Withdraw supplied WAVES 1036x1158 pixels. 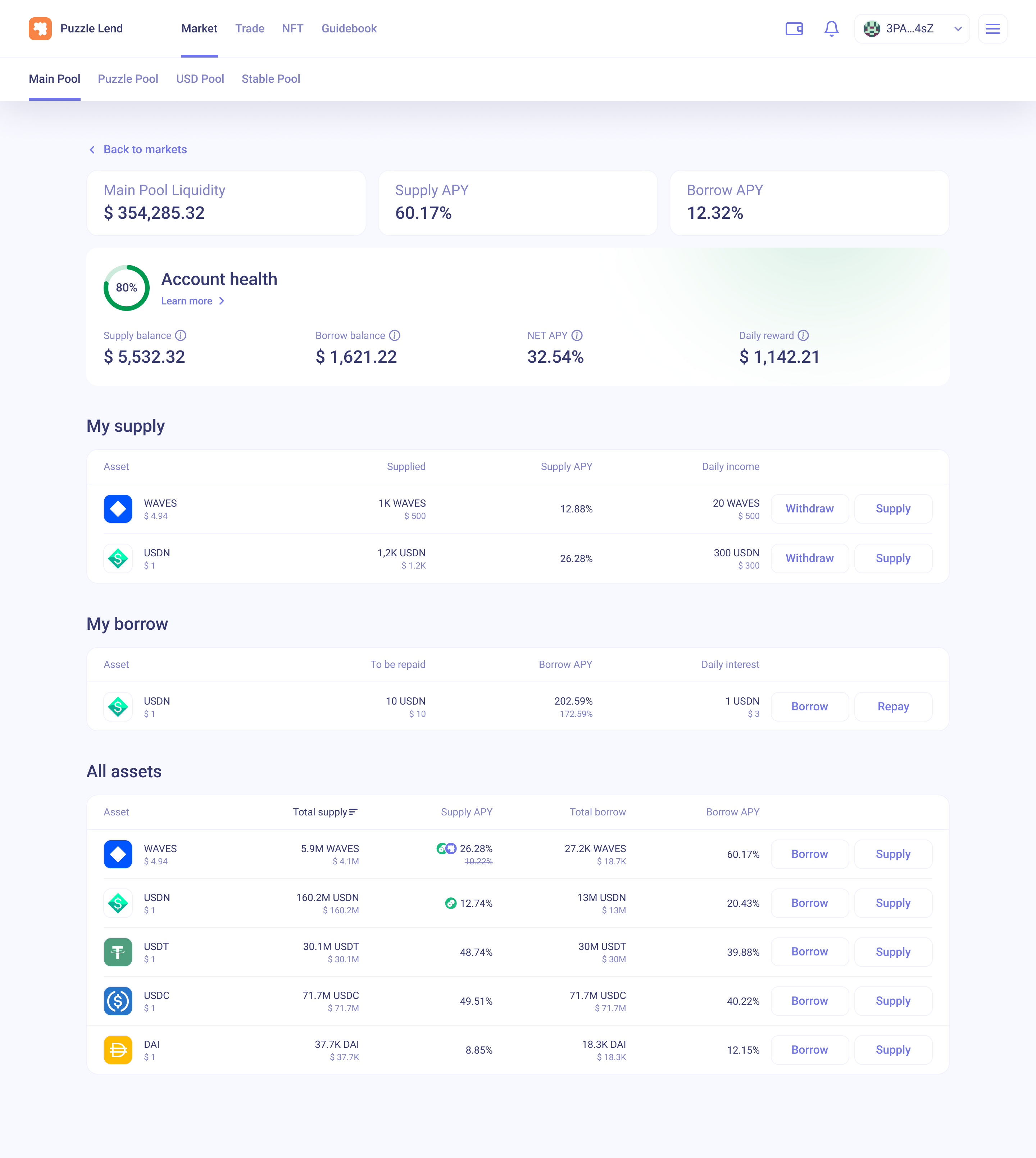click(x=809, y=508)
